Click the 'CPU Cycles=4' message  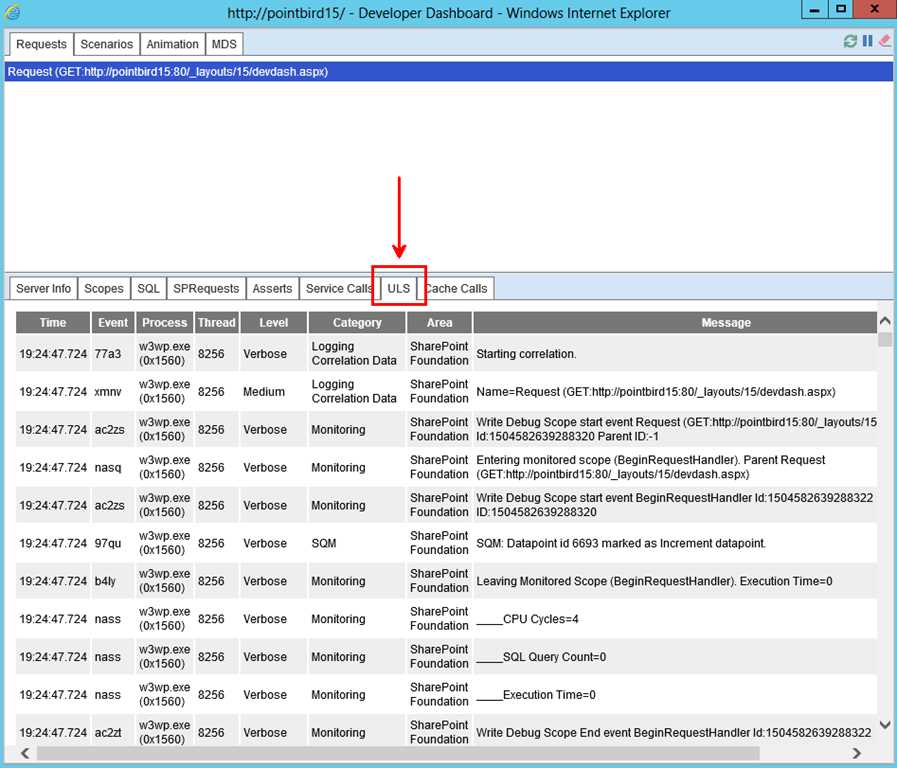pos(527,619)
